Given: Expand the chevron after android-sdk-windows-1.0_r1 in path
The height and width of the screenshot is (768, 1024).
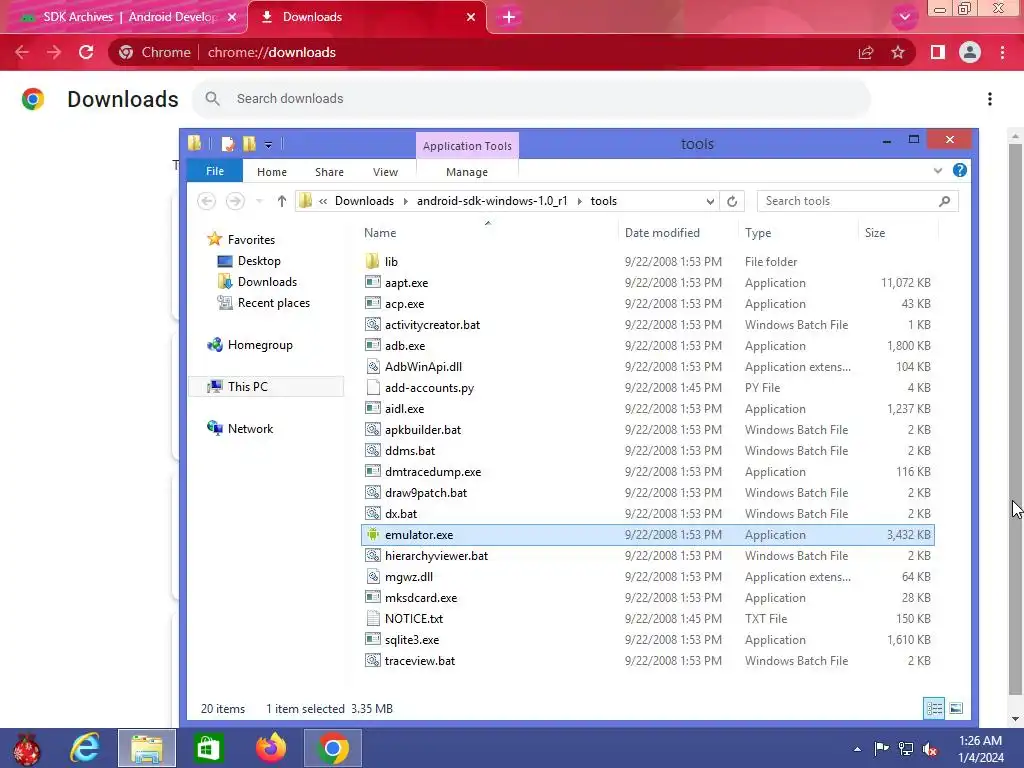Looking at the screenshot, I should pos(579,201).
